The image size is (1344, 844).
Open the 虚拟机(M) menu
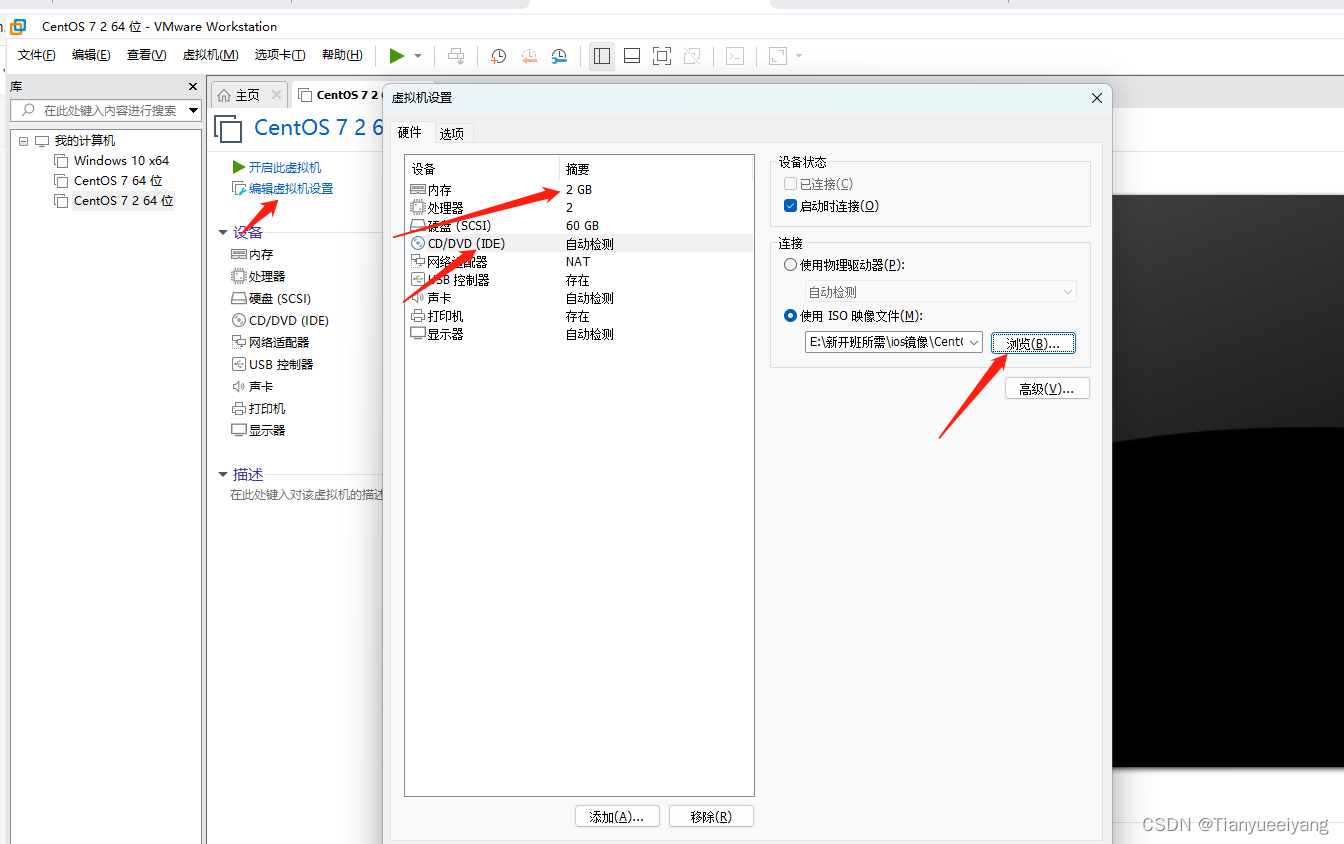[x=210, y=54]
